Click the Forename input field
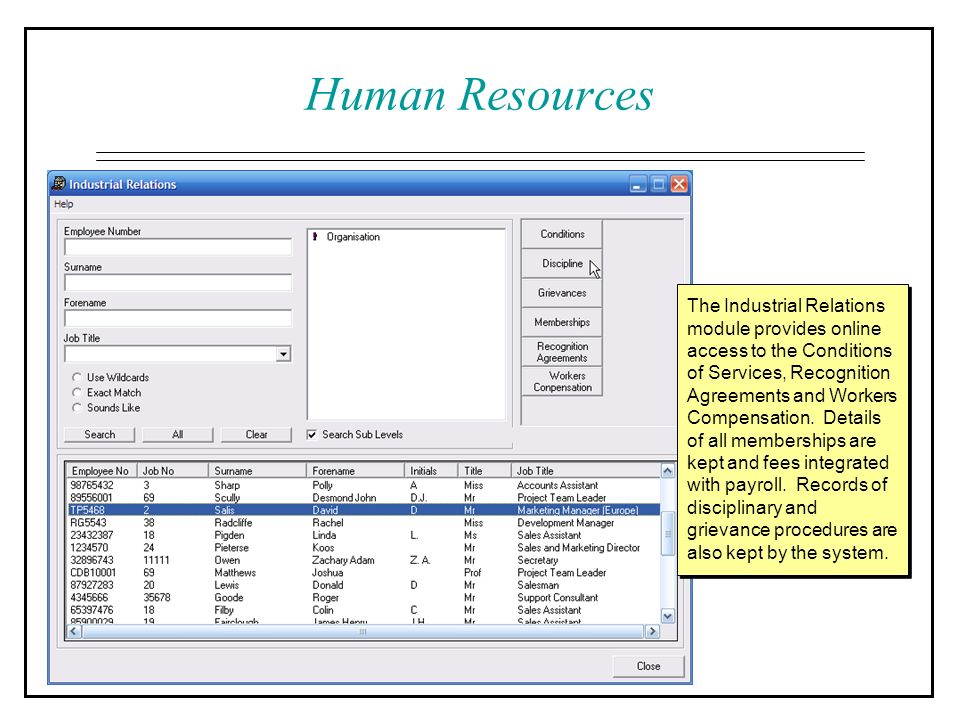The image size is (960, 720). 178,318
